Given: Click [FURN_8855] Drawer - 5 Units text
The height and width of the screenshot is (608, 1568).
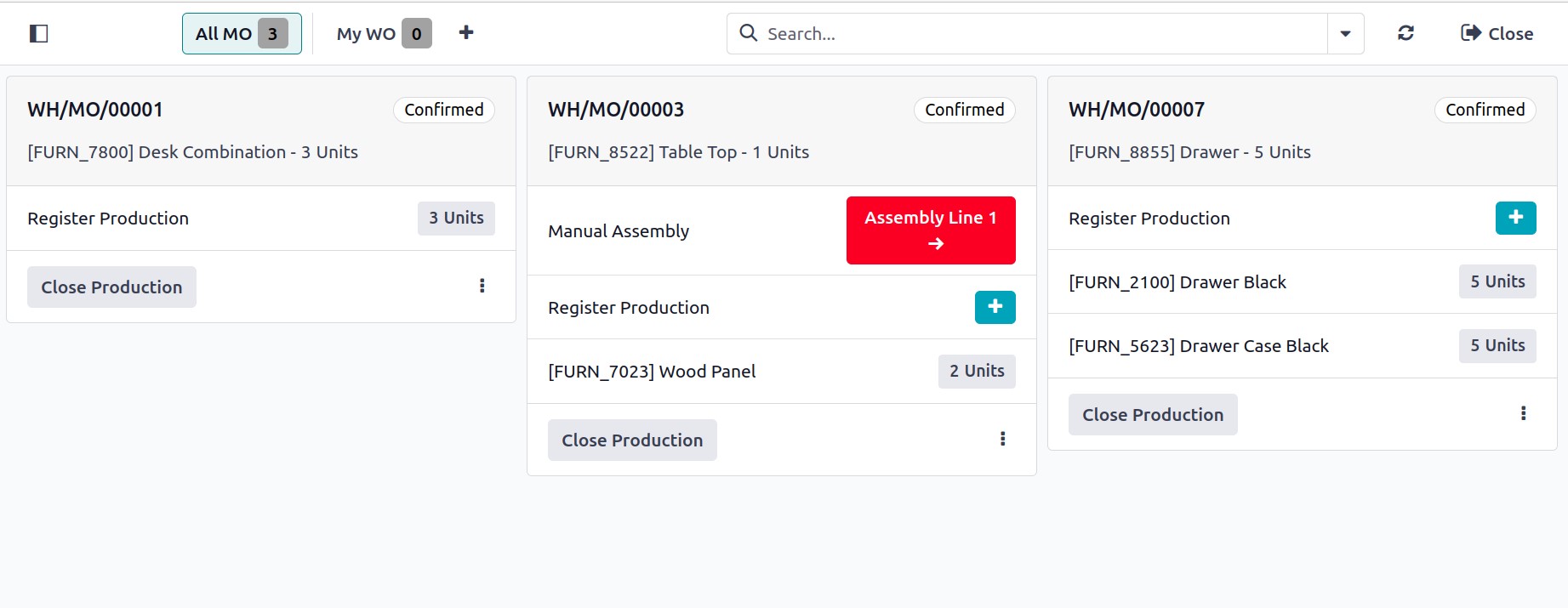Looking at the screenshot, I should coord(1189,152).
